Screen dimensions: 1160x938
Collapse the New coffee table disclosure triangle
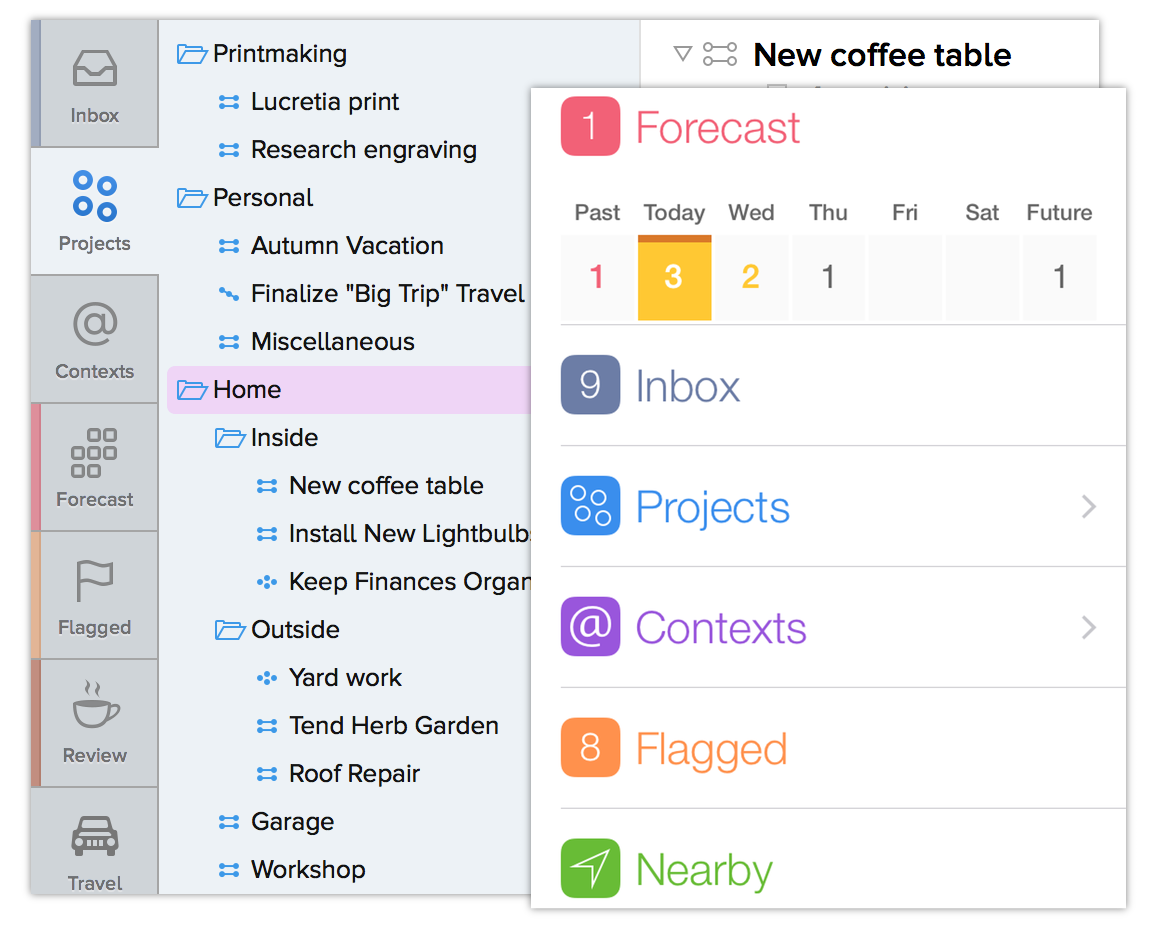click(x=682, y=54)
